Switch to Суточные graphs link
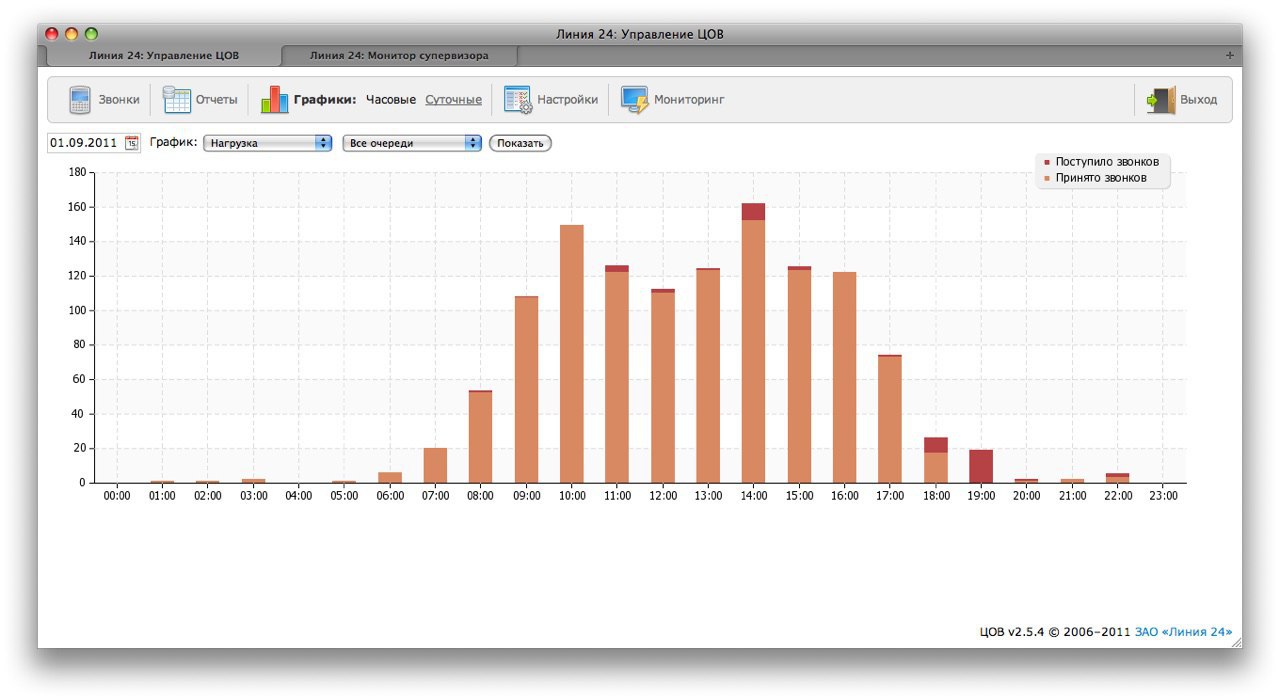This screenshot has width=1280, height=700. point(453,100)
